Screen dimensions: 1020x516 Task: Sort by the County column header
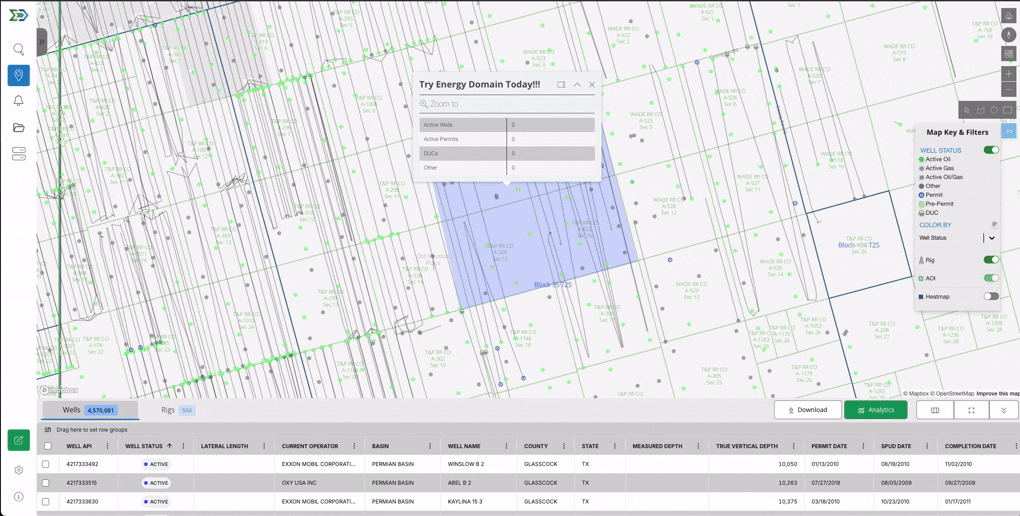pyautogui.click(x=536, y=446)
